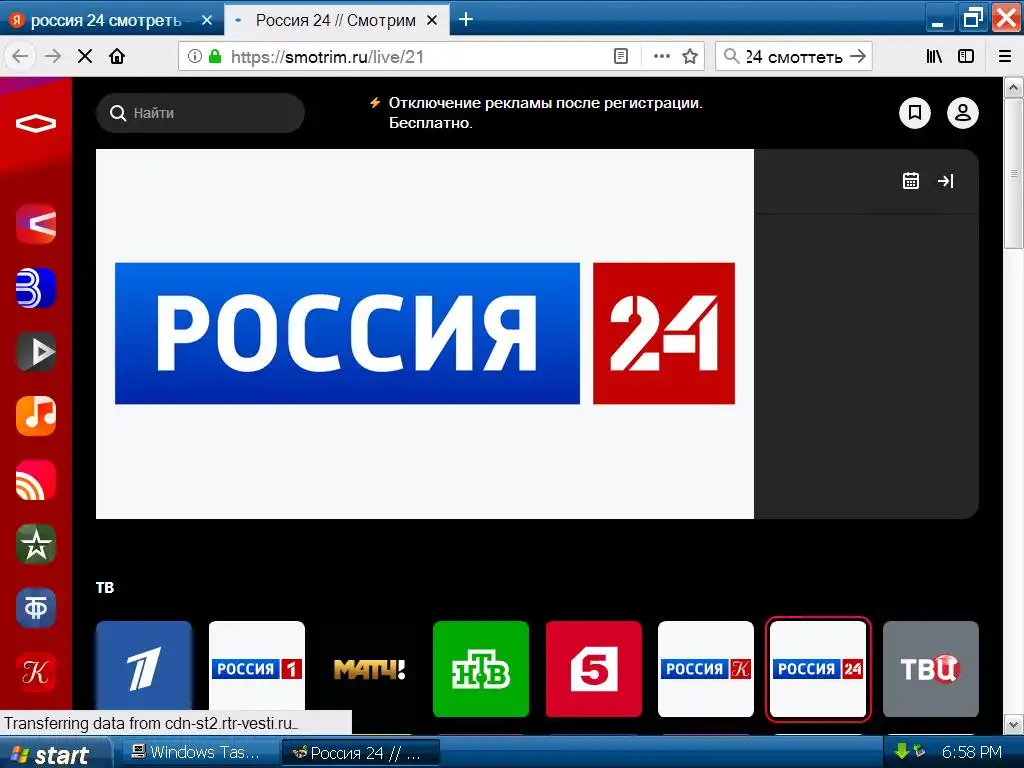The height and width of the screenshot is (768, 1024).
Task: Open the Library toolbar icon
Action: tap(934, 56)
